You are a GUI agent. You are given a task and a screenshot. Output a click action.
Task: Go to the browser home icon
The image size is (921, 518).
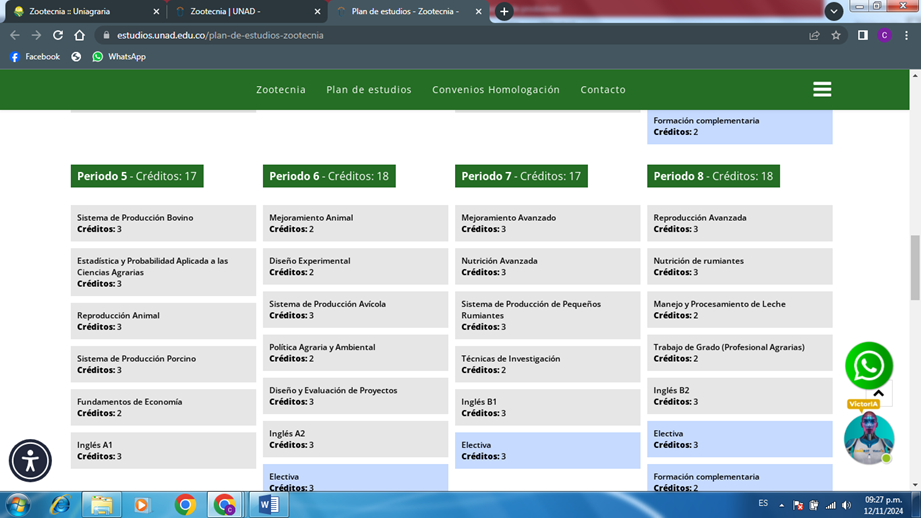[80, 35]
